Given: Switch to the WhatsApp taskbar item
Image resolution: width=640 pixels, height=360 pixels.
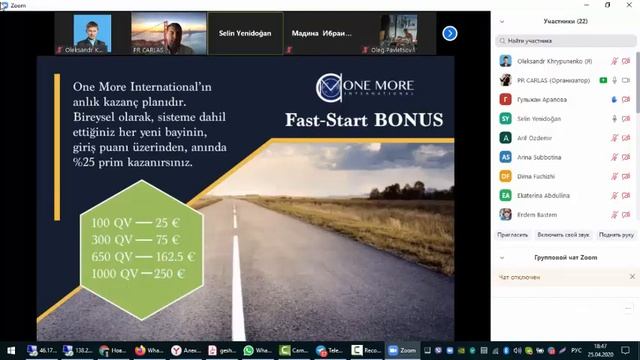Looking at the screenshot, I should click(x=257, y=350).
